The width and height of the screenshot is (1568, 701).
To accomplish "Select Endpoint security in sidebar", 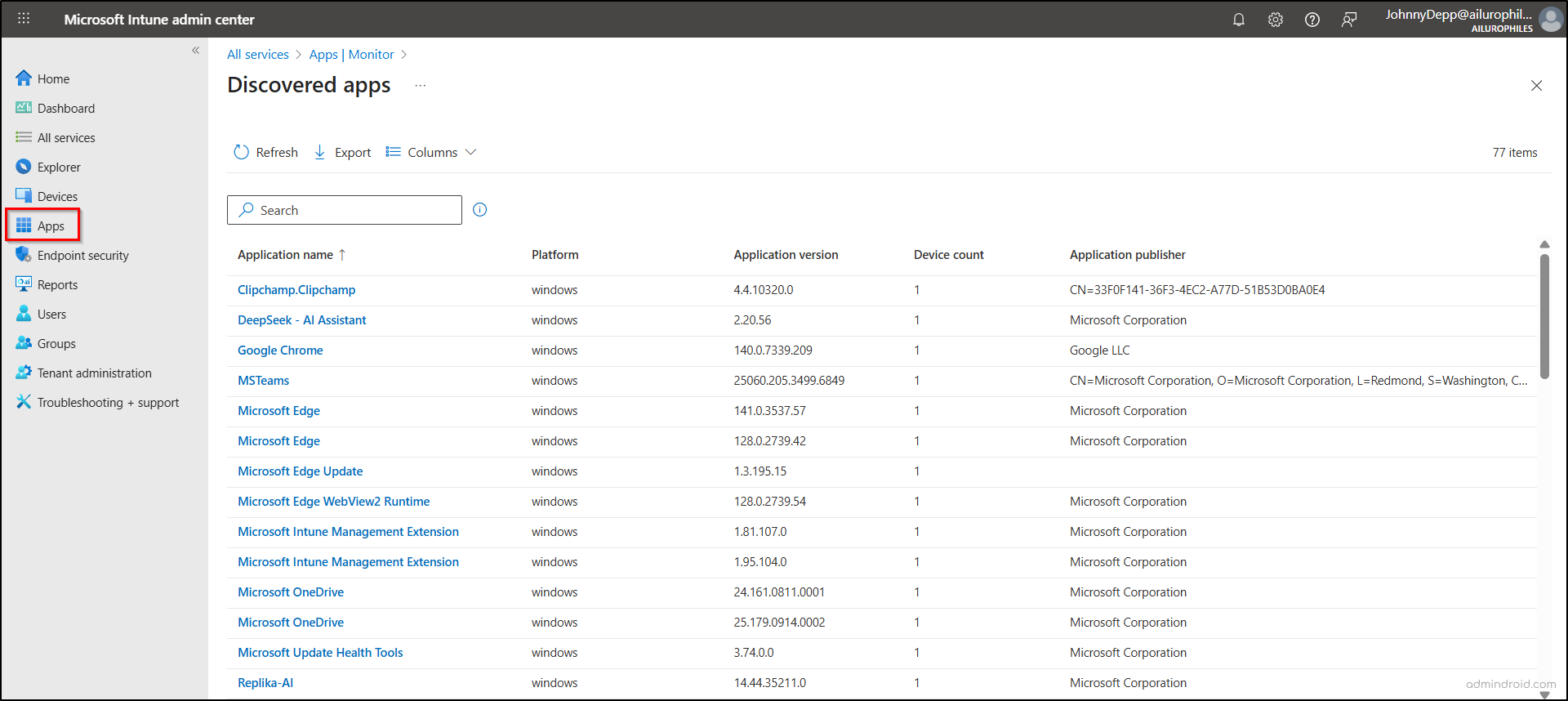I will pos(82,256).
